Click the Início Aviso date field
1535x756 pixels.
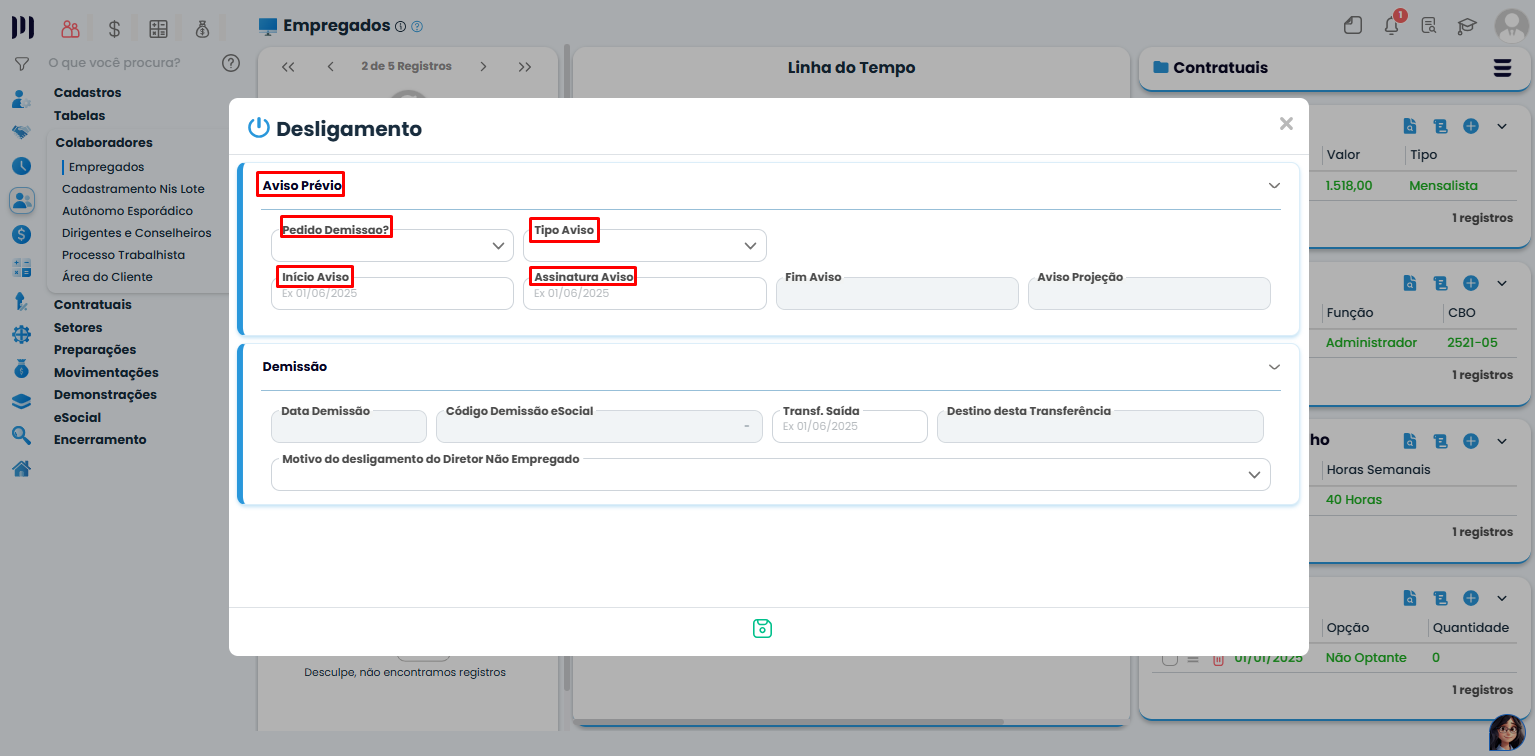pos(392,294)
